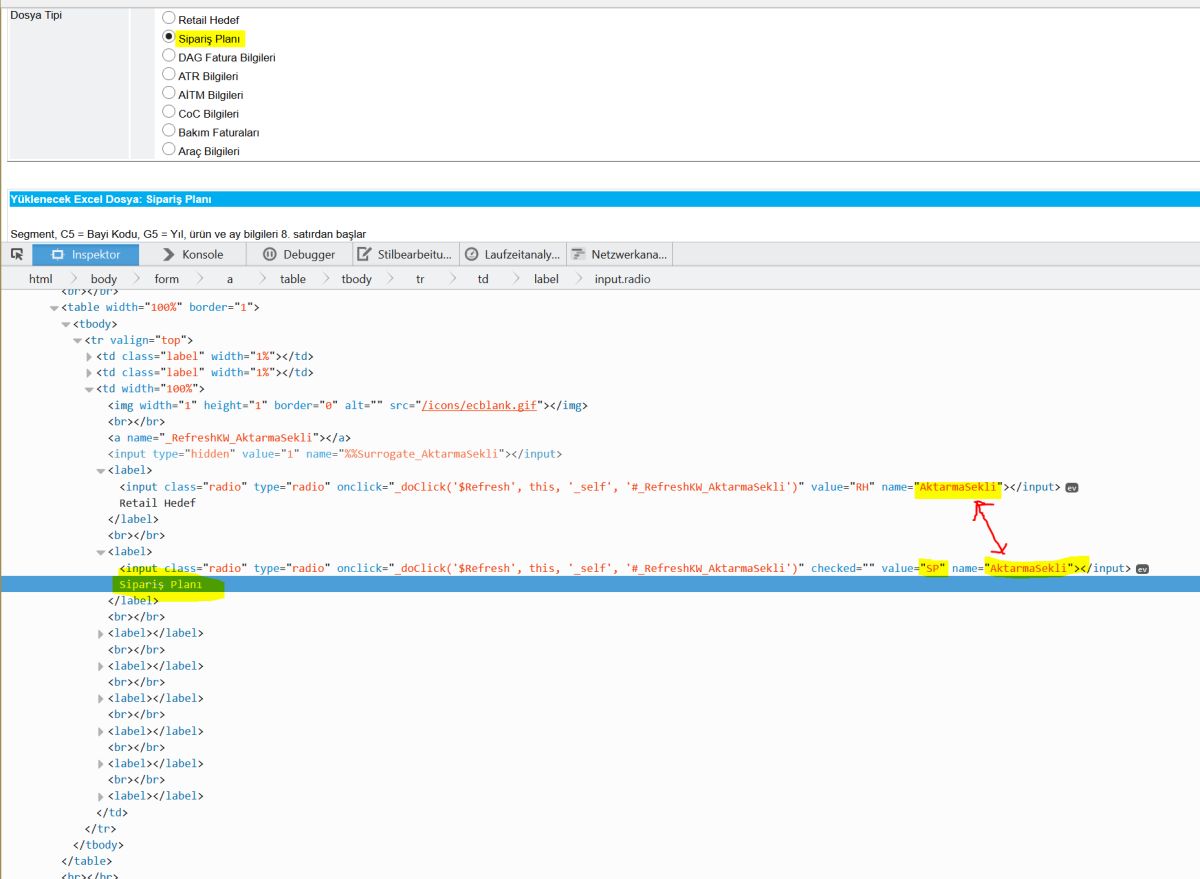
Task: Switch to the Debugger tab
Action: (x=299, y=254)
